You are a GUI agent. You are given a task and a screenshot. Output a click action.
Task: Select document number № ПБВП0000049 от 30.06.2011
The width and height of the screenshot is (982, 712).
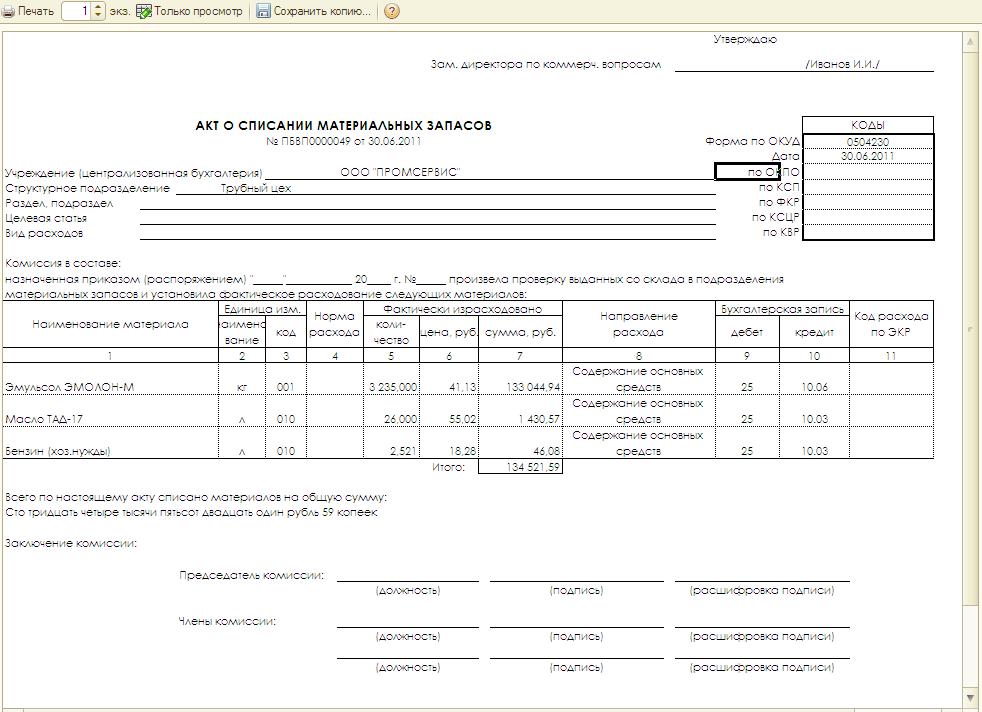coord(343,141)
